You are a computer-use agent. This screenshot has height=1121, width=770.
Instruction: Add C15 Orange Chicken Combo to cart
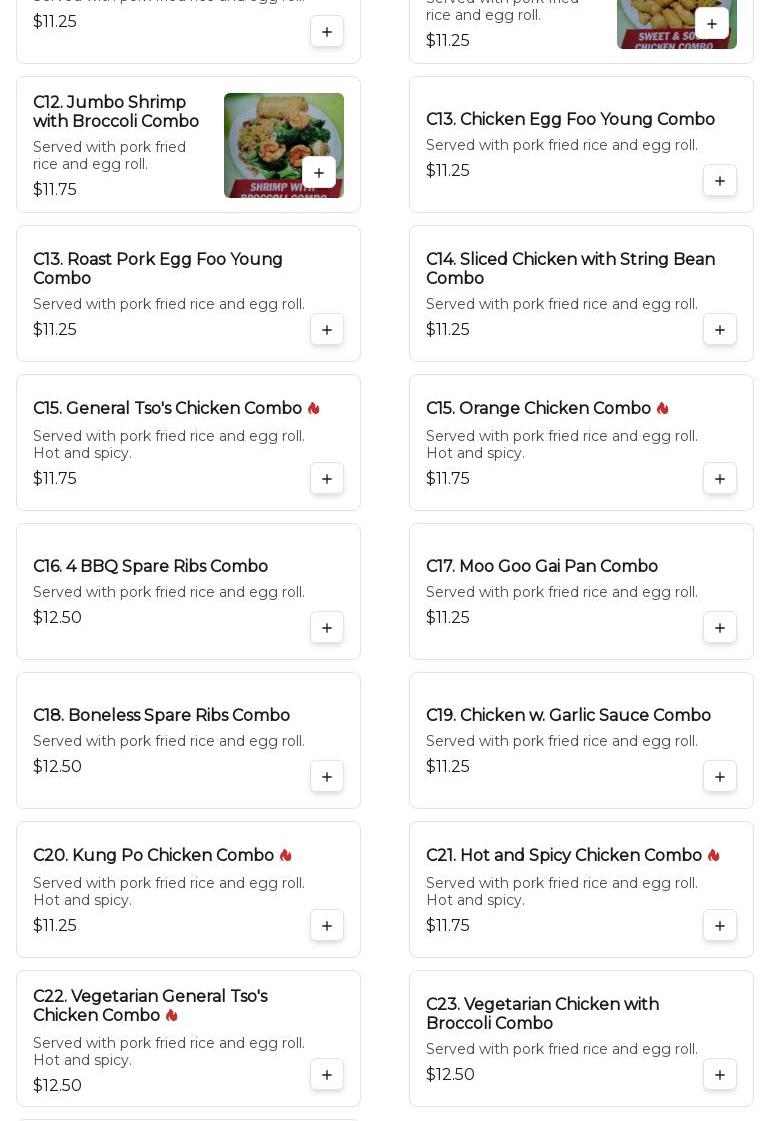click(720, 478)
